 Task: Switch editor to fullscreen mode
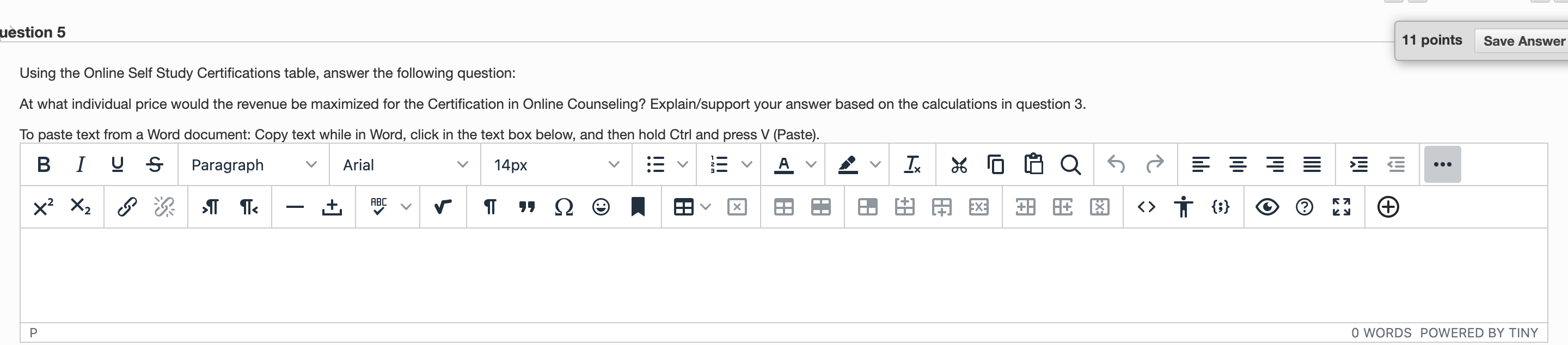click(x=1342, y=207)
